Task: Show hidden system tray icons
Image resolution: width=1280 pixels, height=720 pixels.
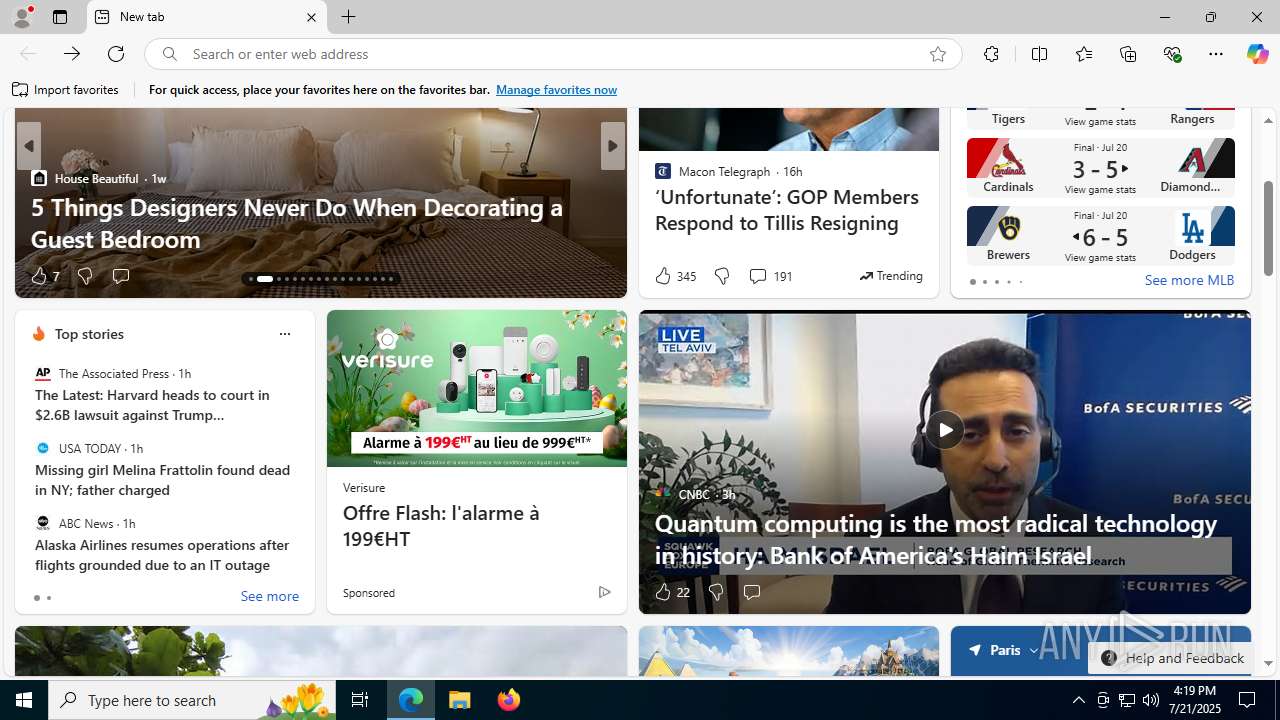Action: [1078, 700]
